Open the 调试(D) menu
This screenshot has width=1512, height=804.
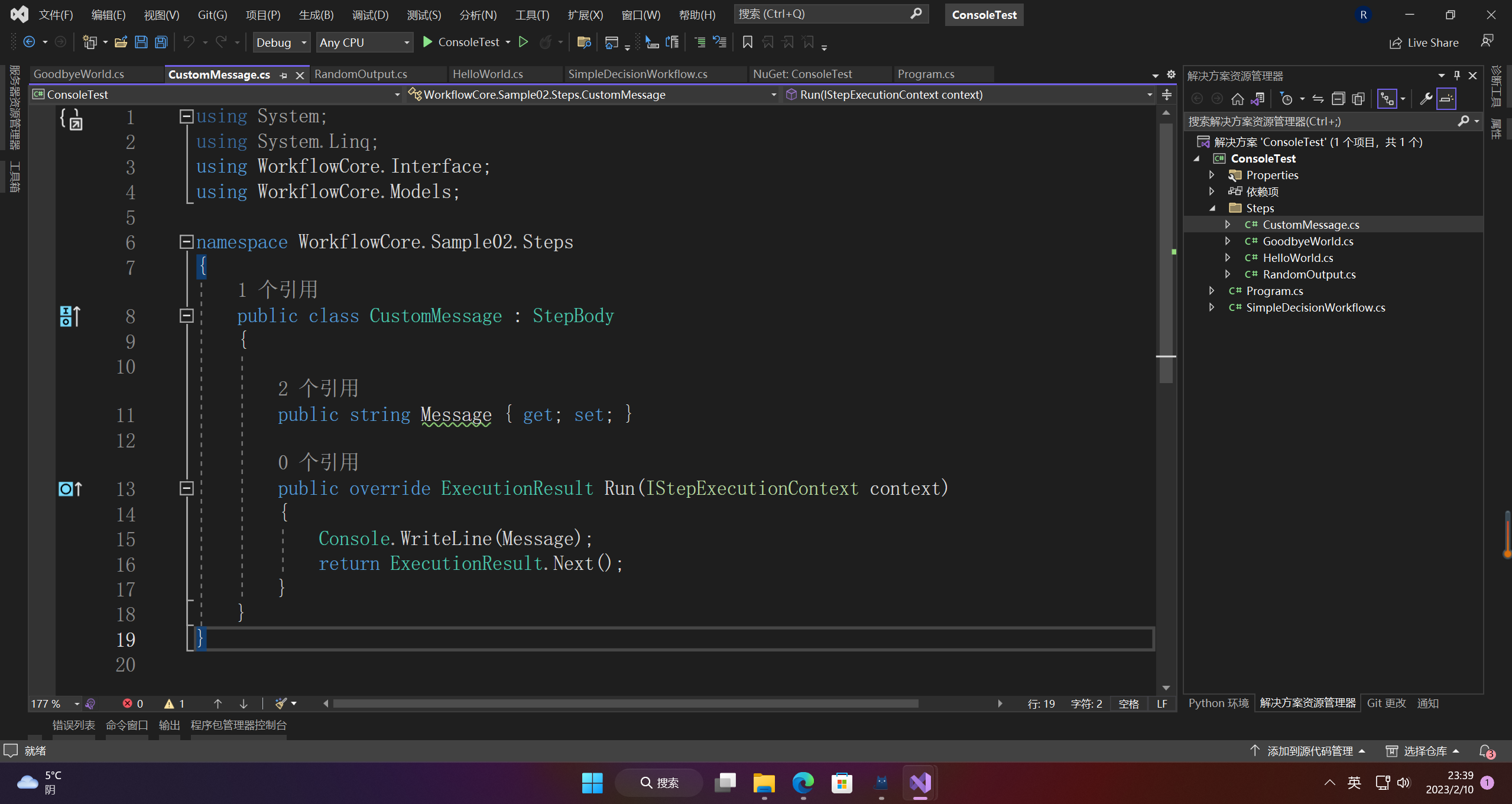coord(370,15)
